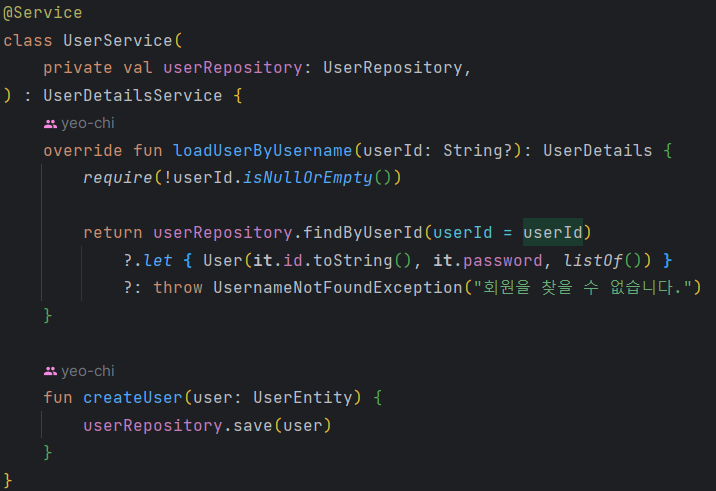Click the override keyword
Image resolution: width=716 pixels, height=491 pixels.
pos(83,150)
